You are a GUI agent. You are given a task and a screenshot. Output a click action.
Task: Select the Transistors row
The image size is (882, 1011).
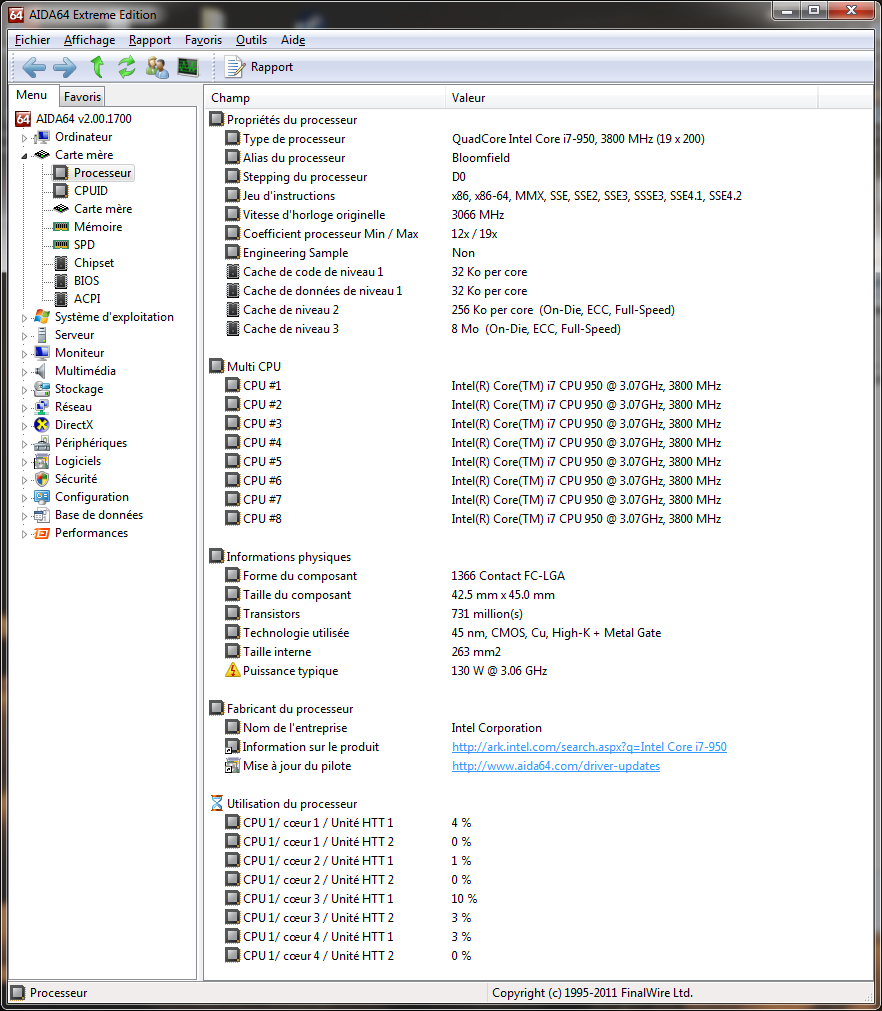538,614
